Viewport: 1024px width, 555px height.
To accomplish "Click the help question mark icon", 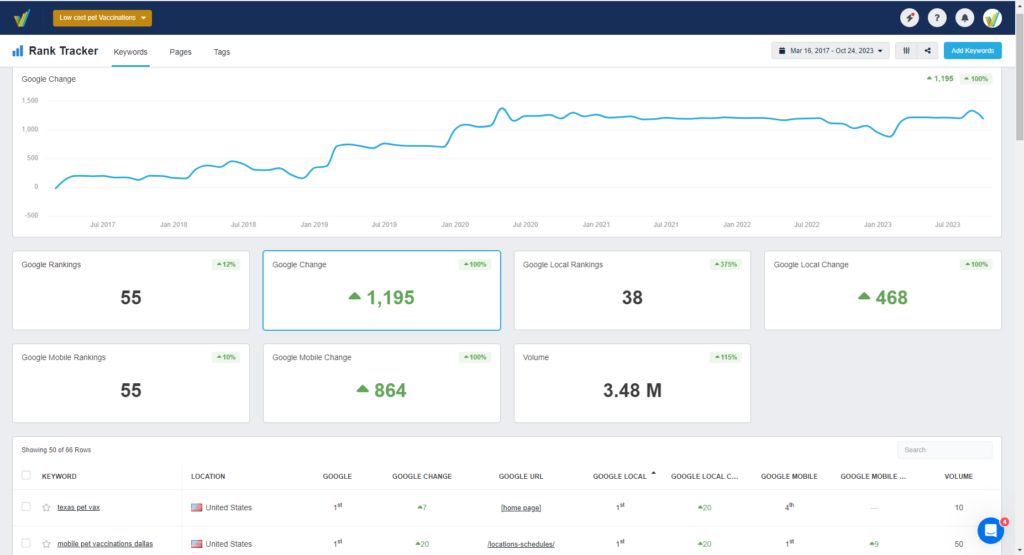I will click(937, 18).
